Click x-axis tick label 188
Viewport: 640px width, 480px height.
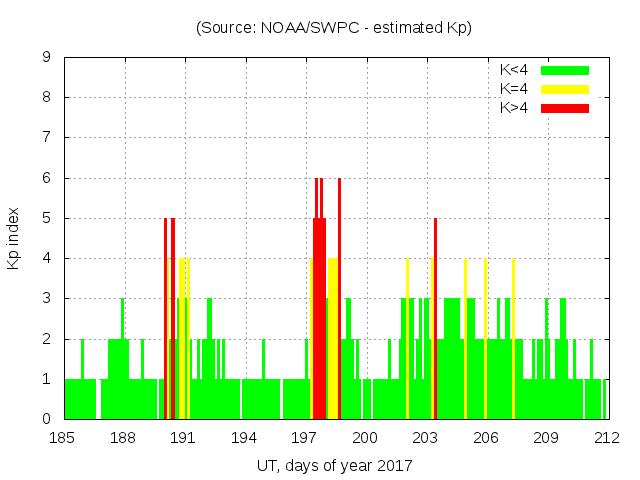point(124,438)
